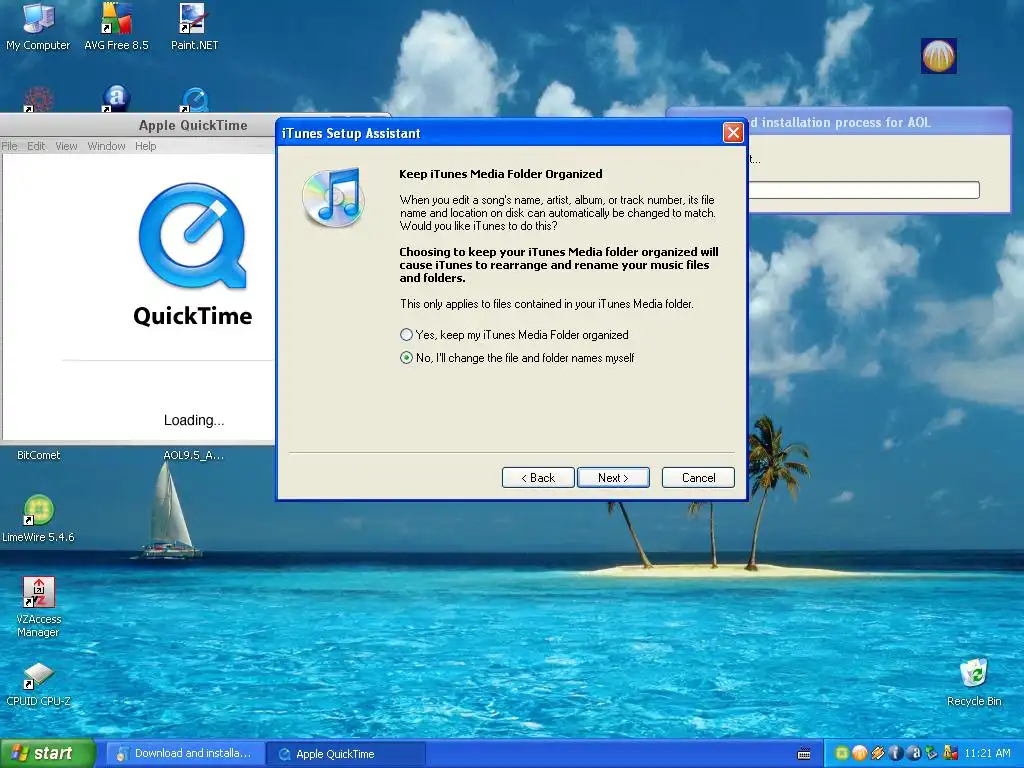Image resolution: width=1024 pixels, height=768 pixels.
Task: Select the Paint.NET desktop icon
Action: pos(195,27)
